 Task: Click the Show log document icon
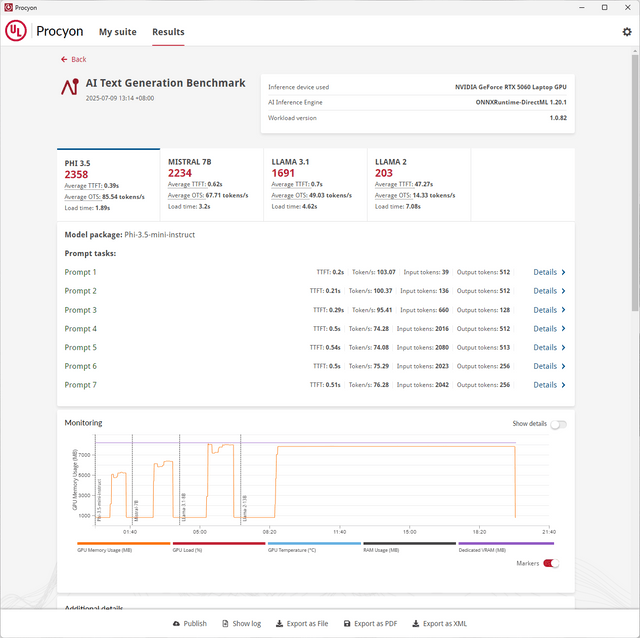pos(225,623)
